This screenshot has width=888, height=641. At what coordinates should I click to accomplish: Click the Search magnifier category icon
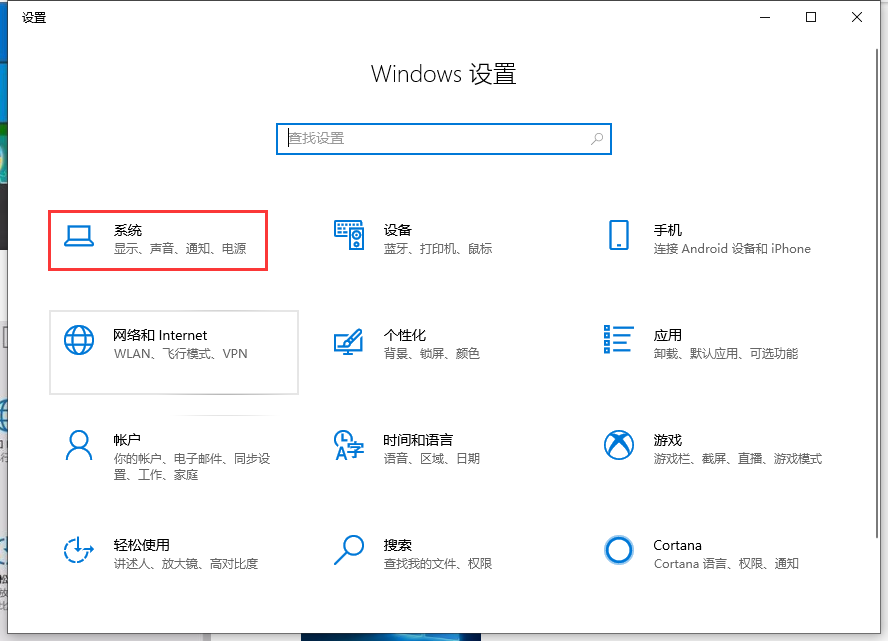pyautogui.click(x=349, y=549)
